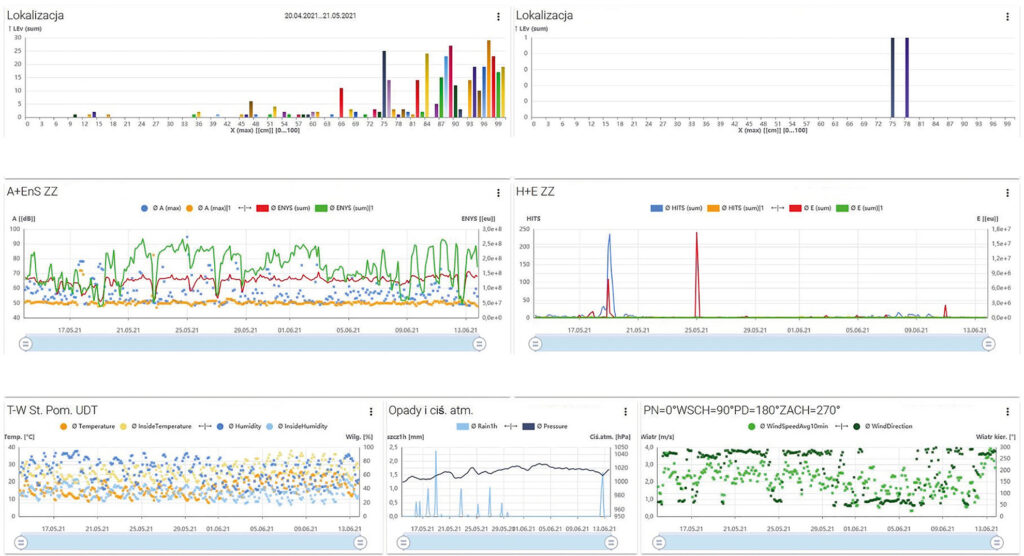Toggle the blue HITS (sum) legend entry
The image size is (1024, 556).
[676, 208]
